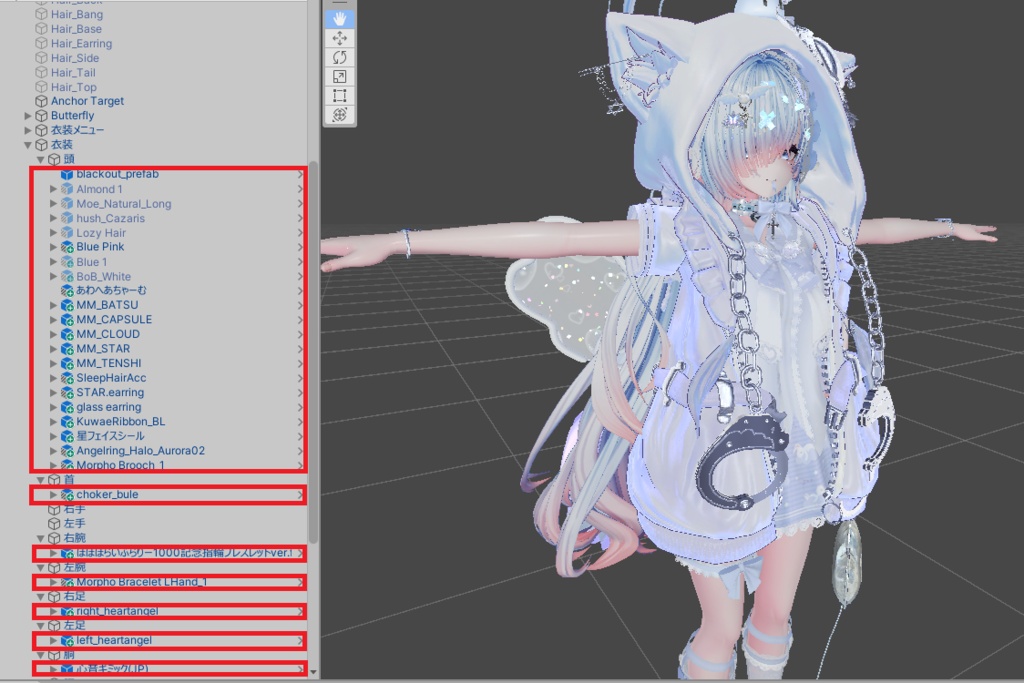1024x683 pixels.
Task: Expand the MM_BATSU prefab
Action: point(54,305)
